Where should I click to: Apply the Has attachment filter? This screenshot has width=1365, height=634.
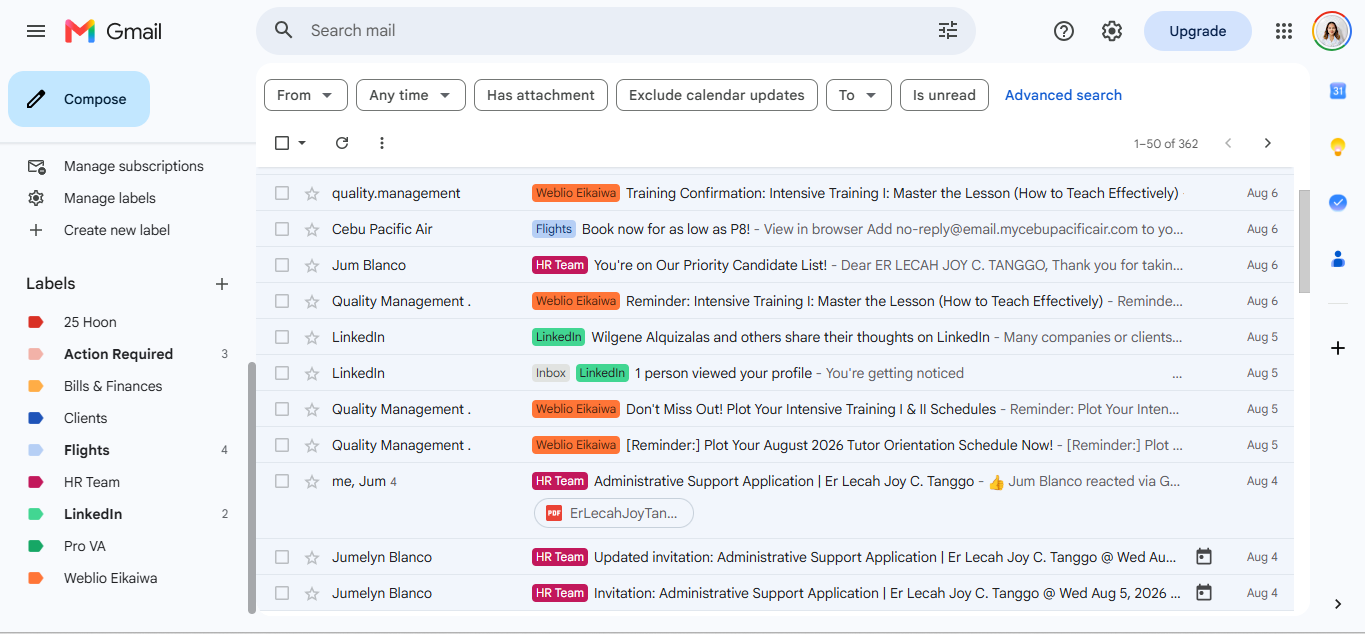pos(541,95)
